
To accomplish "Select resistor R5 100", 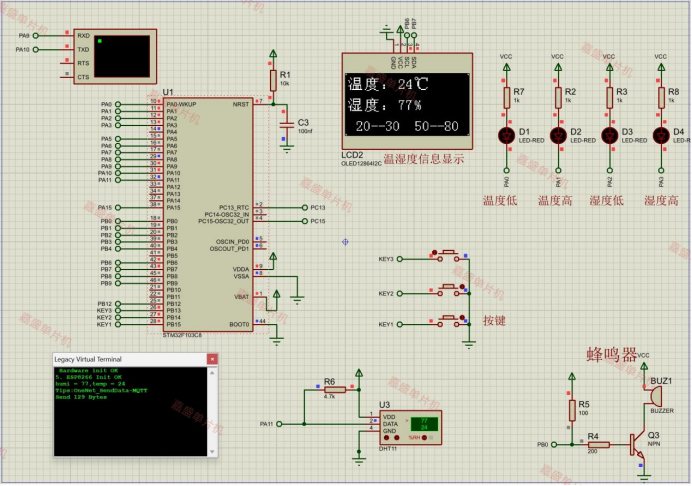I will click(572, 410).
